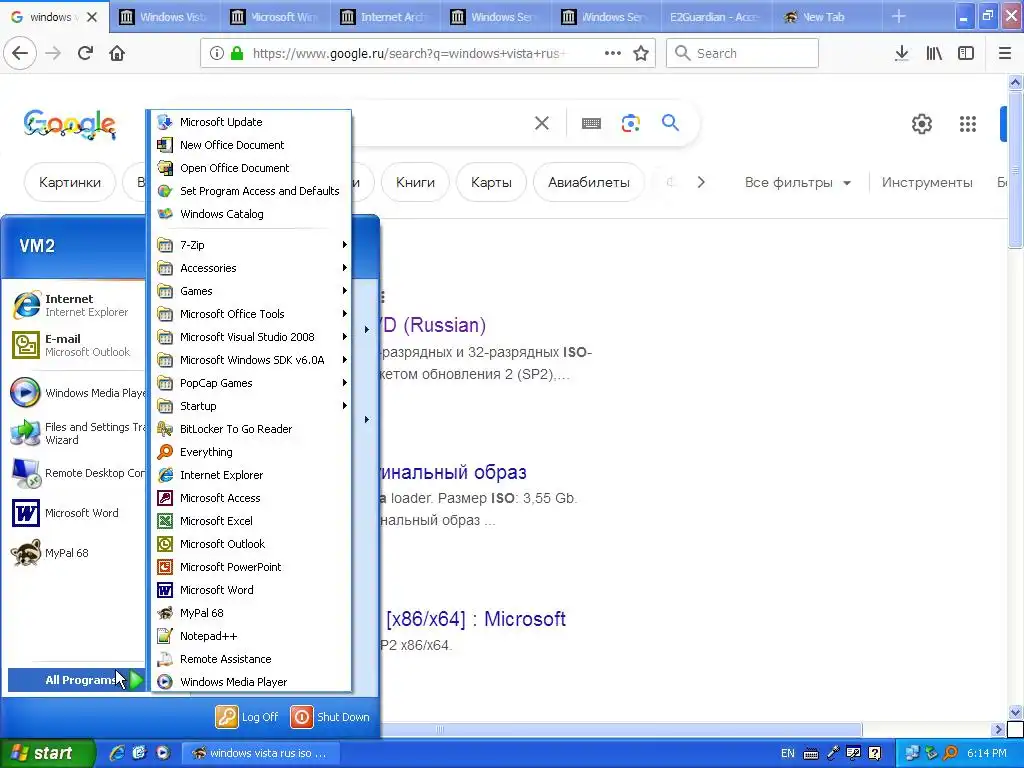This screenshot has width=1024, height=768.
Task: Expand Microsoft Windows SDK v6.0A folder
Action: (251, 360)
